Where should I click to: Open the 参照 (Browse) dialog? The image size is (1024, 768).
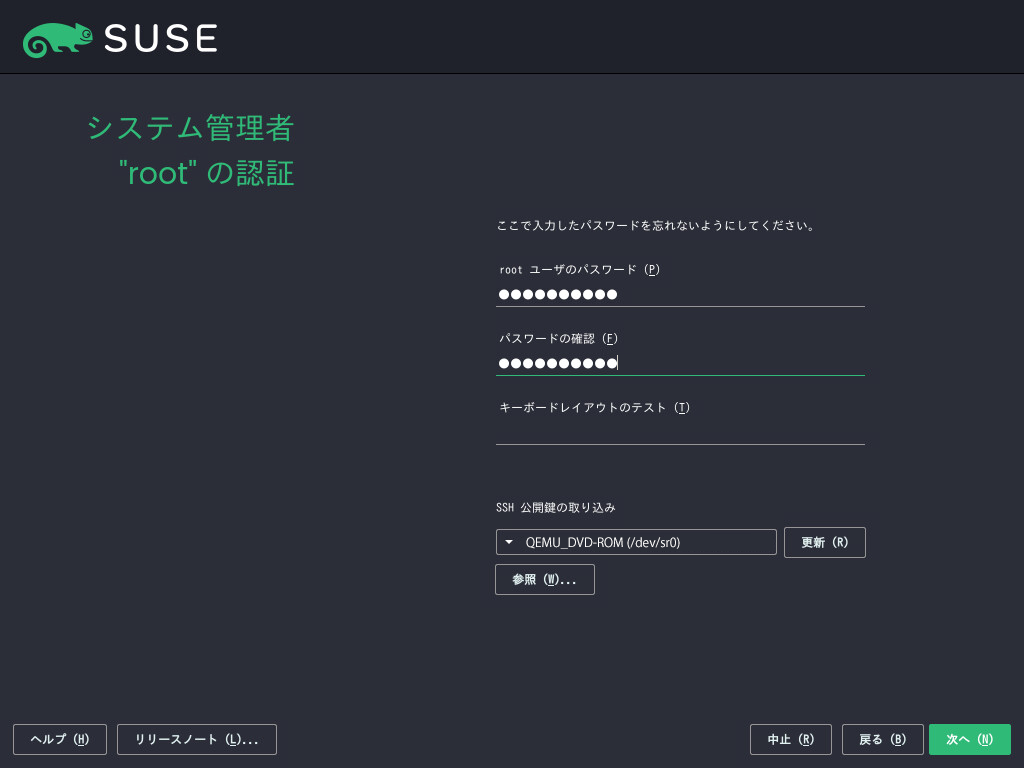click(x=544, y=579)
